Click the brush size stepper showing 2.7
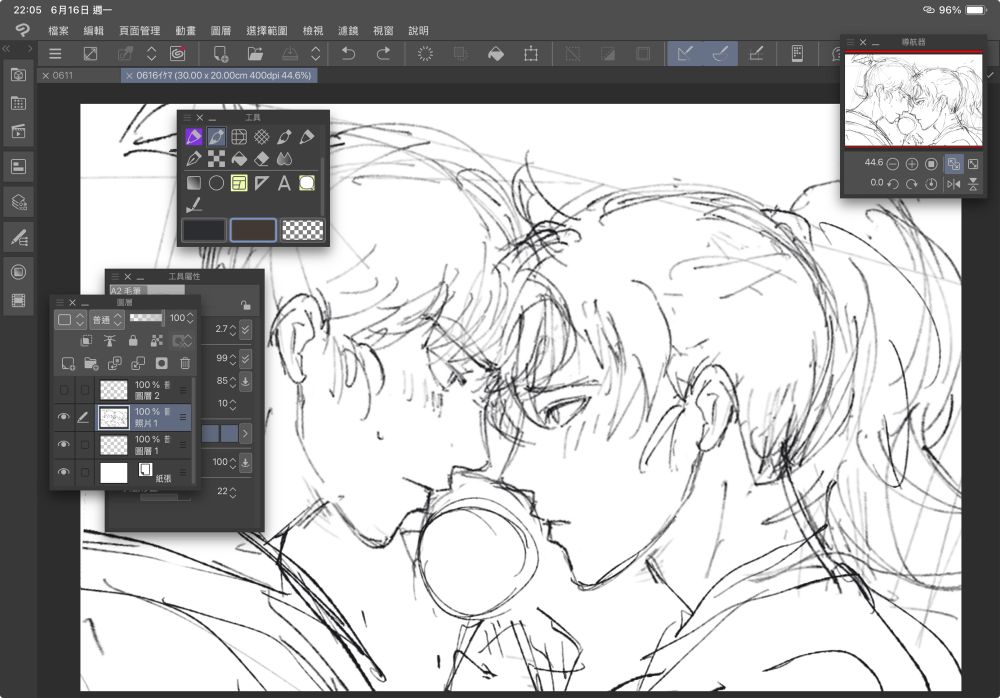Screen dimensions: 1000x698 coord(233,329)
